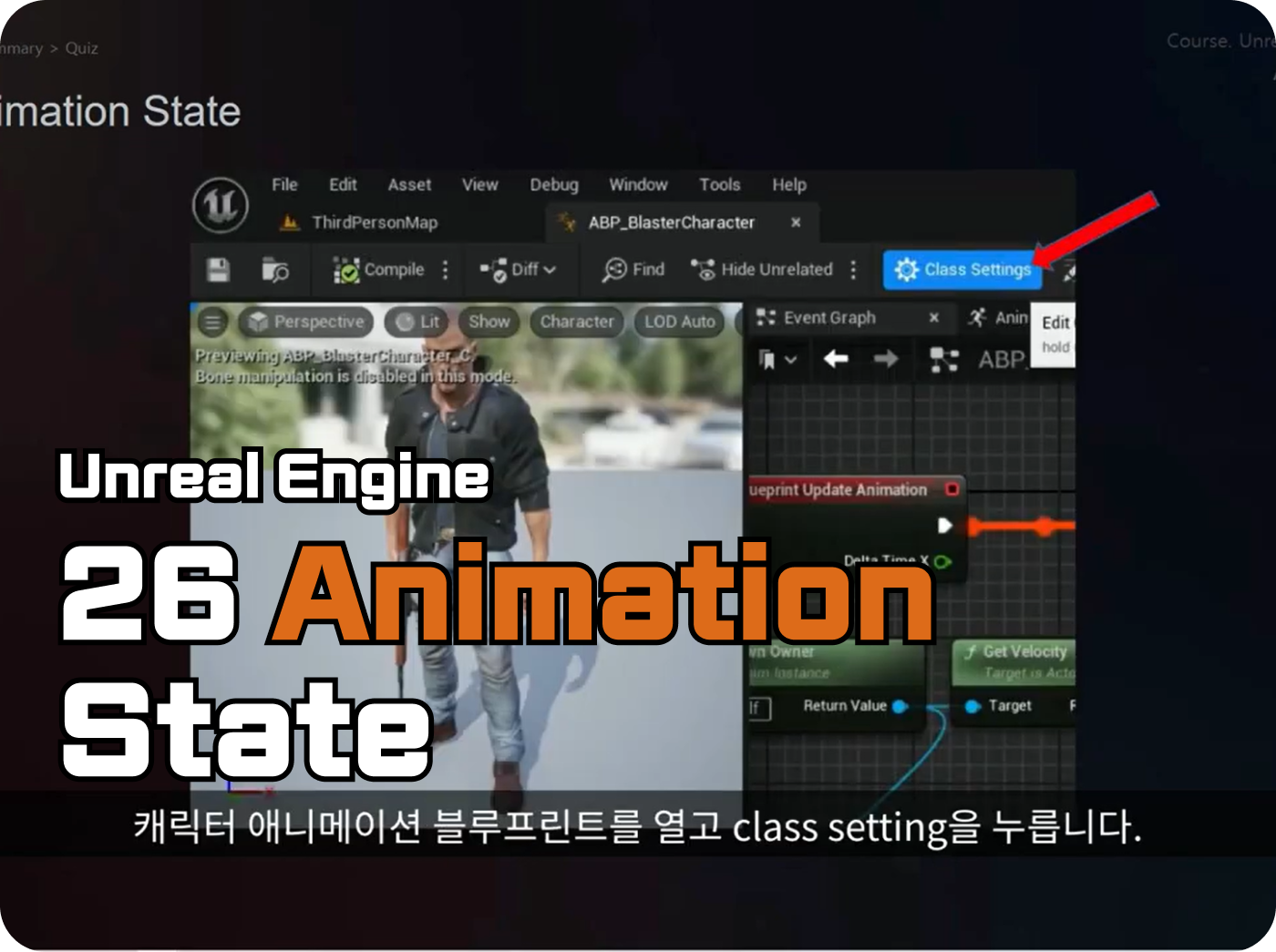Navigate back in graph history
This screenshot has width=1276, height=952.
click(836, 359)
